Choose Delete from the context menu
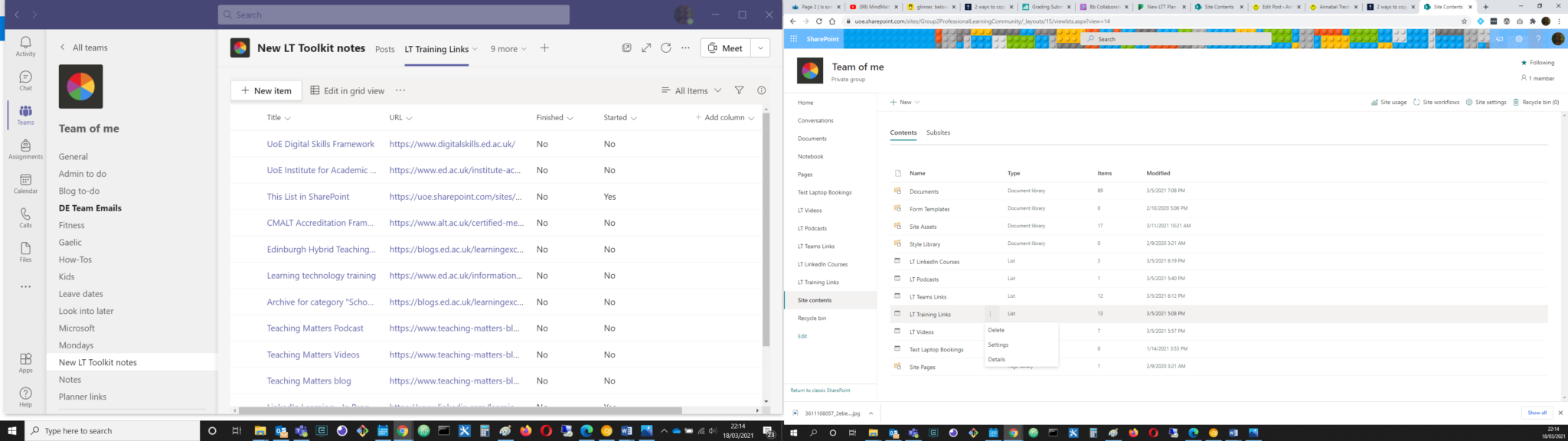 [996, 330]
